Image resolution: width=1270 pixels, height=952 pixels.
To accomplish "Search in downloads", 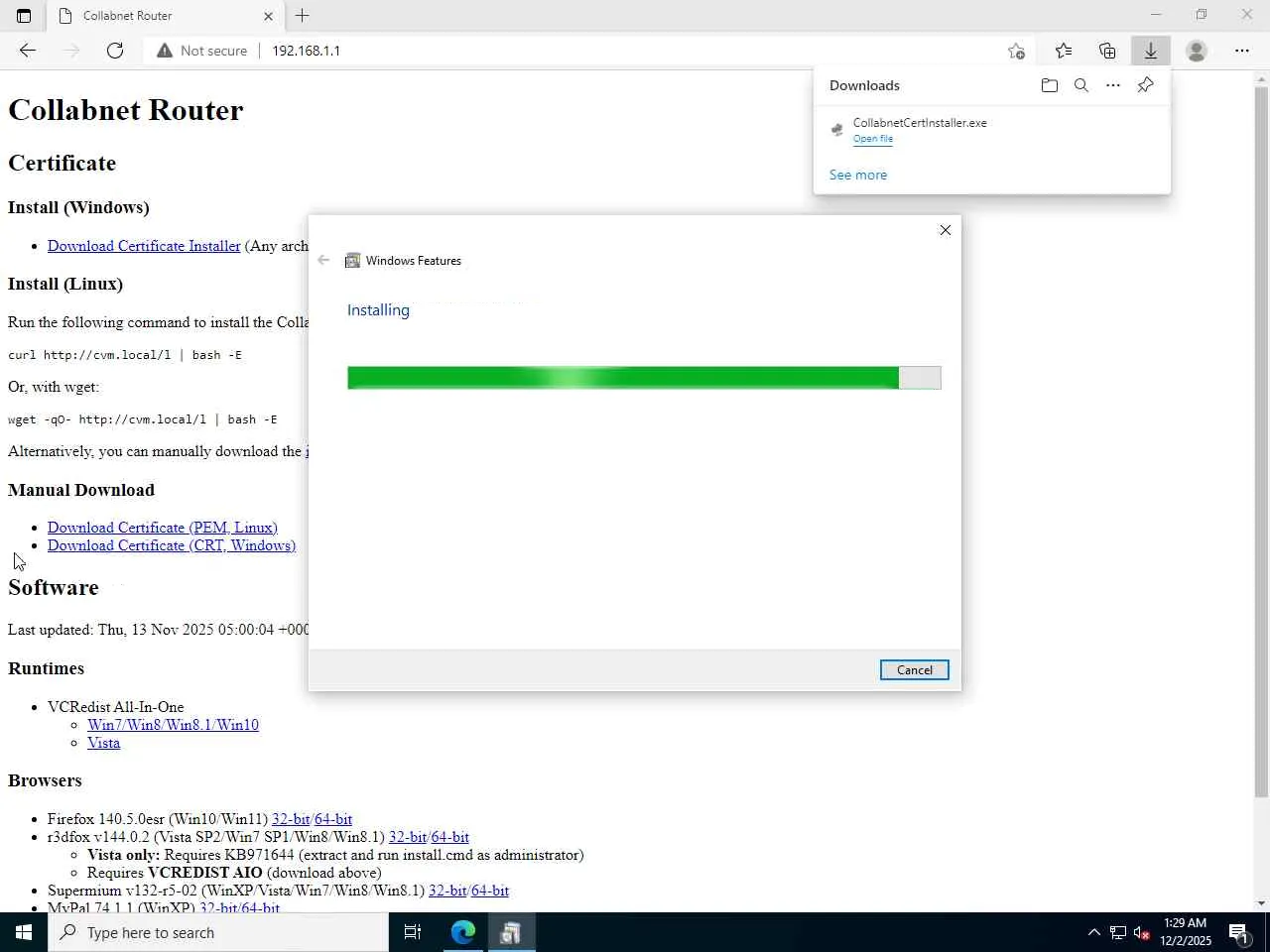I will tap(1081, 85).
